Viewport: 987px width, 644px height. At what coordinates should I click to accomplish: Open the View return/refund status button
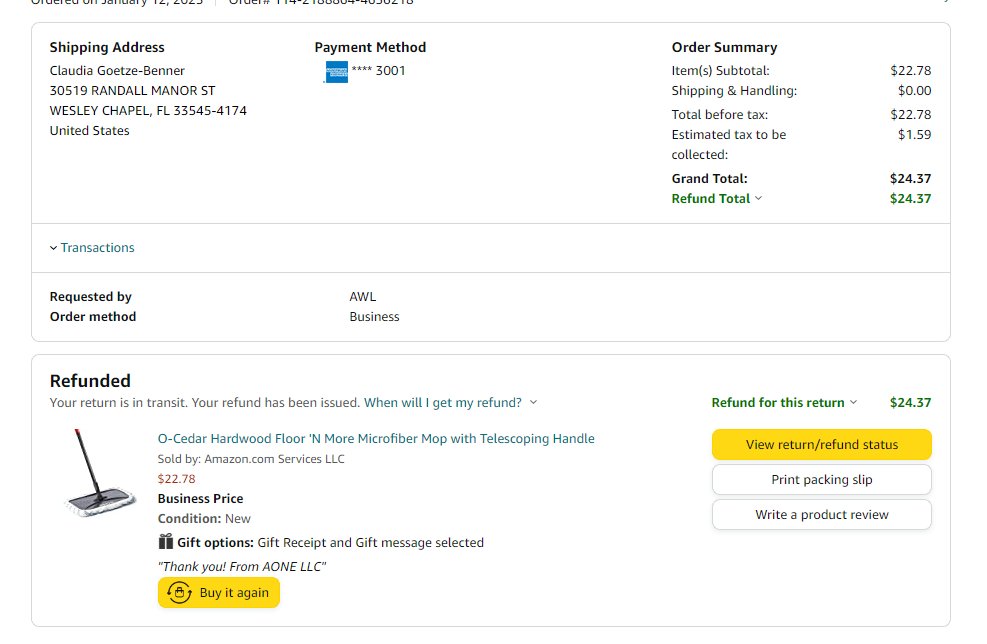click(x=821, y=444)
